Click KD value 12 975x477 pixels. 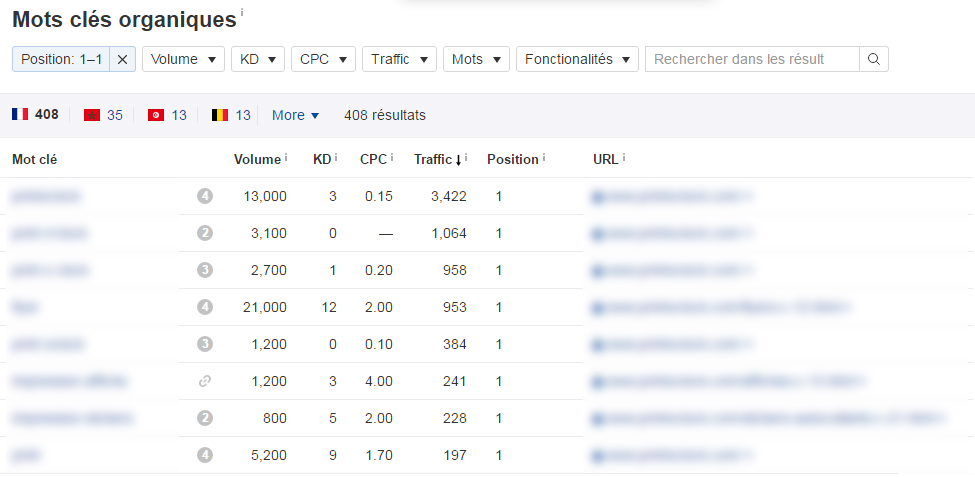pyautogui.click(x=330, y=307)
